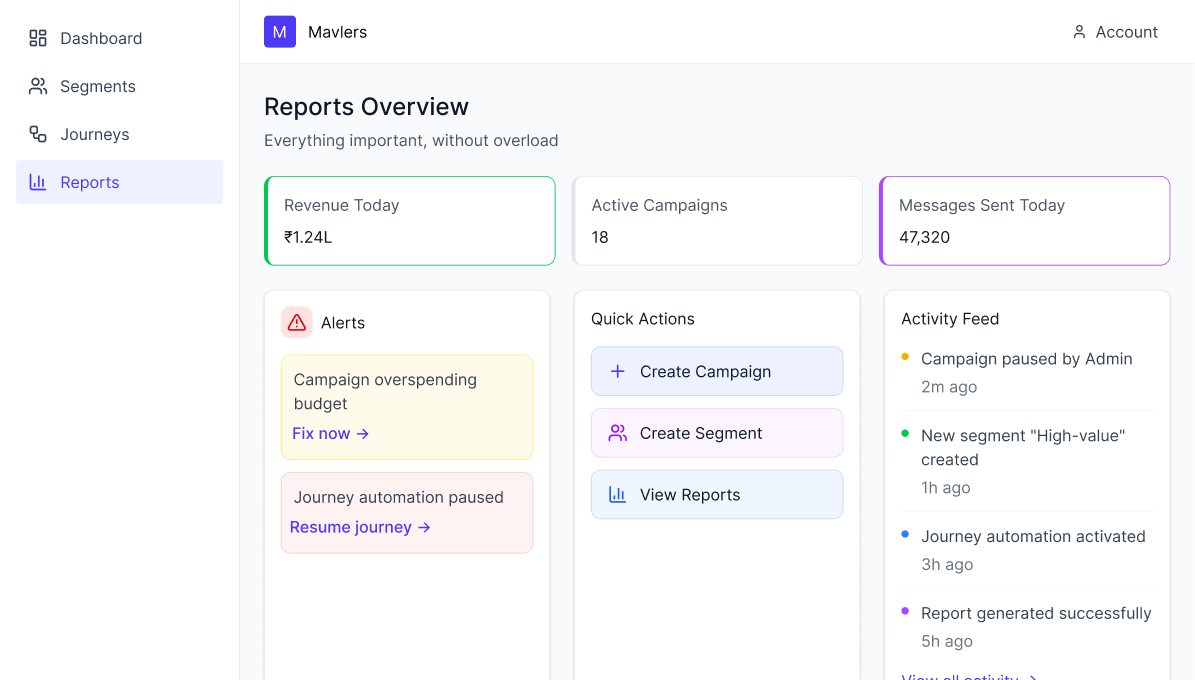Click the Activity Feed heading

(x=950, y=319)
